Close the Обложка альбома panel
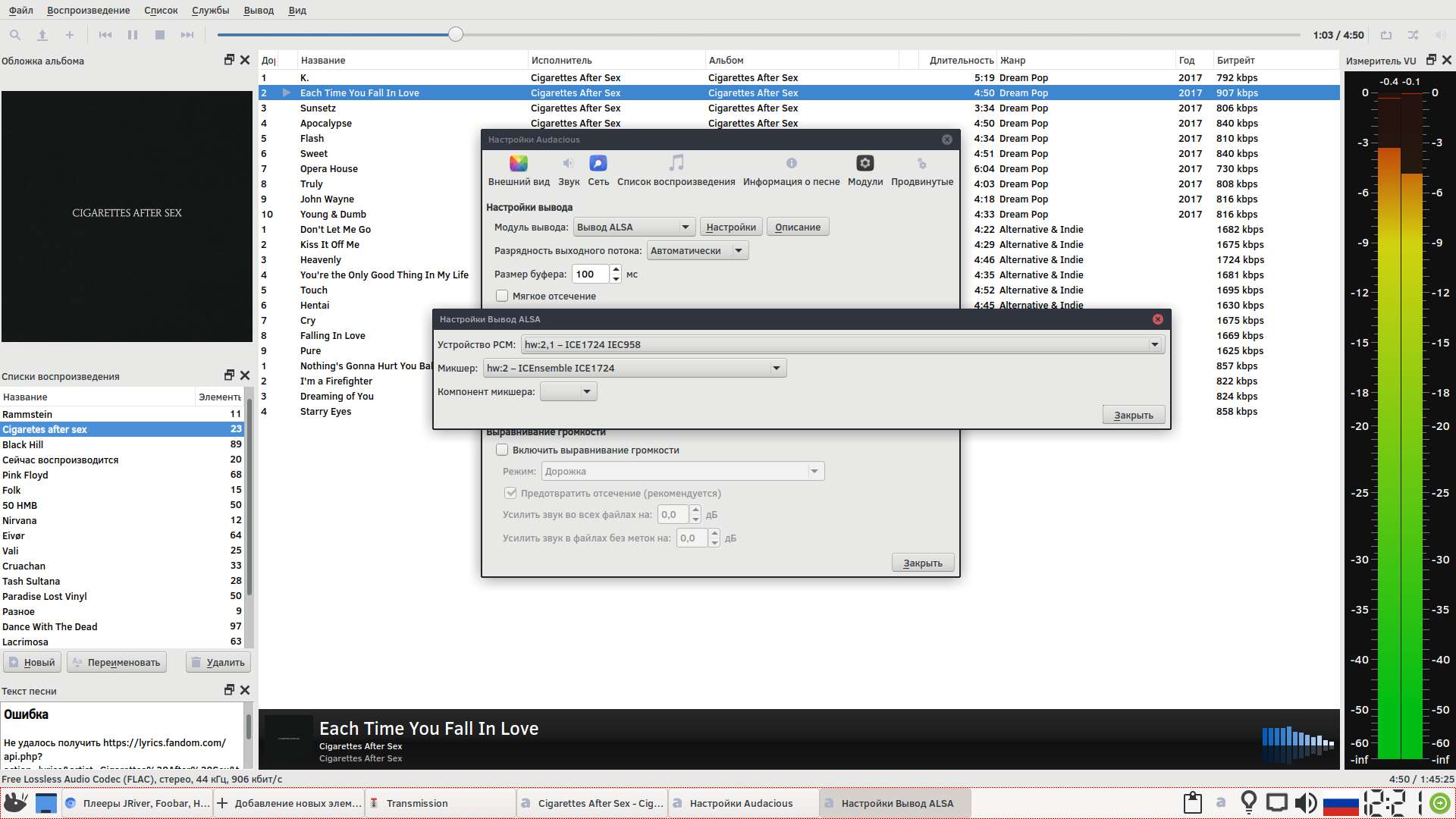The image size is (1456, 819). pos(245,60)
